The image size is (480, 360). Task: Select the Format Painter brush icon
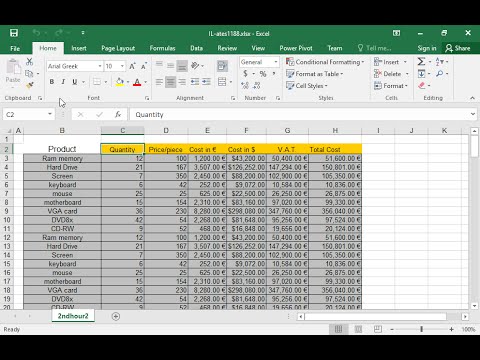point(30,86)
